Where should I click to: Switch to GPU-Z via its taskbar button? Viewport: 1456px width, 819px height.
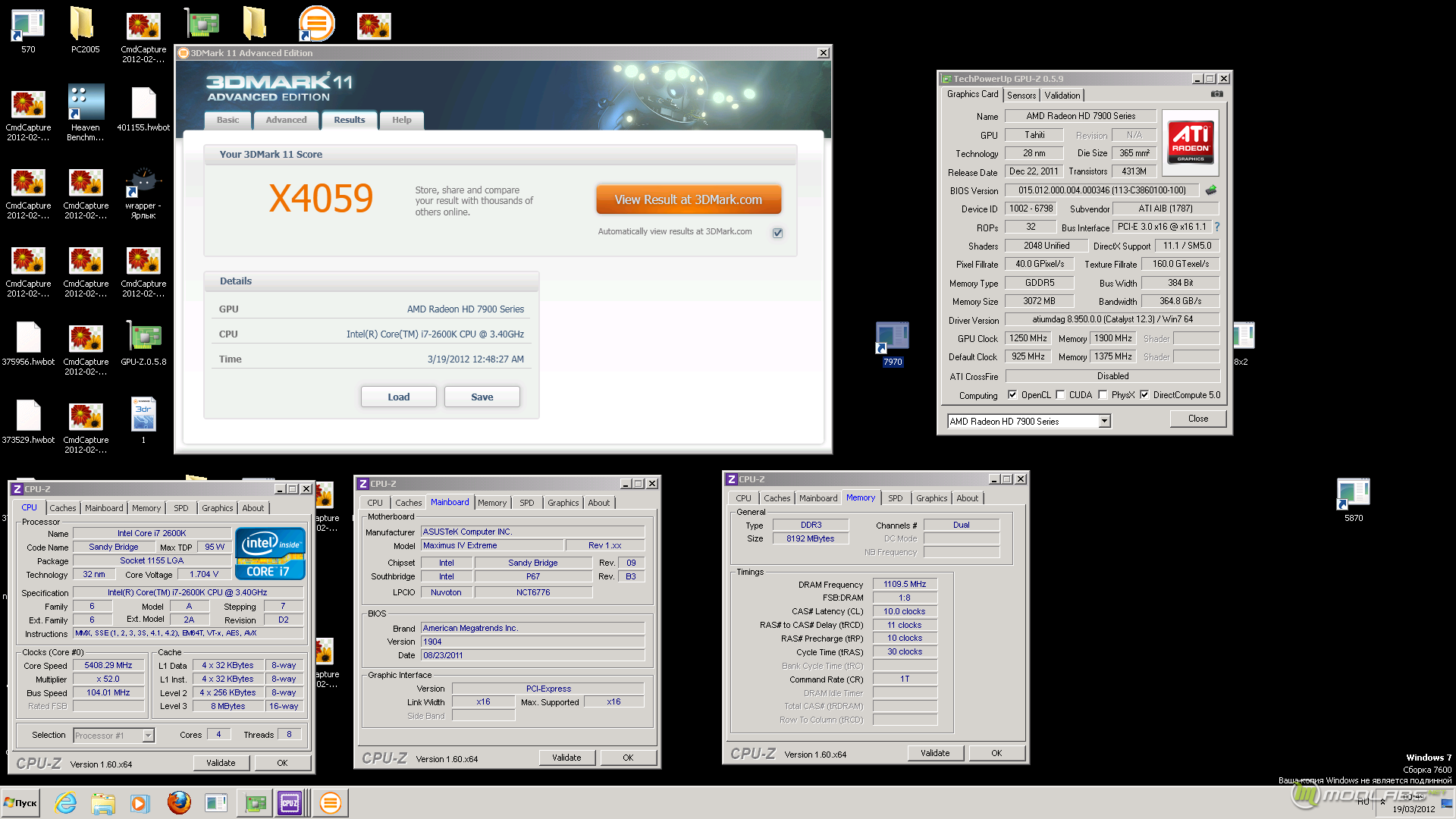pos(256,802)
